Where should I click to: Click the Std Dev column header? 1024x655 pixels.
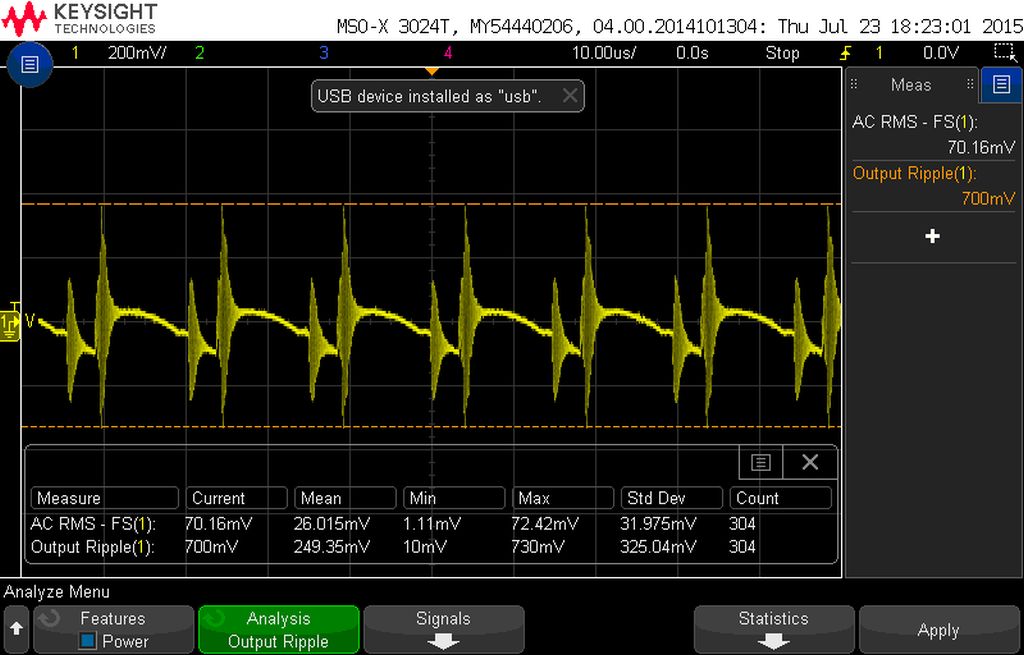(x=672, y=498)
